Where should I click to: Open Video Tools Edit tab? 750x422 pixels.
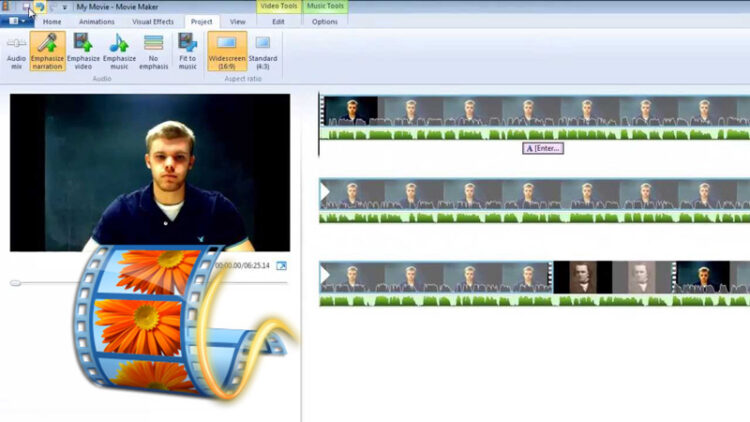[278, 22]
